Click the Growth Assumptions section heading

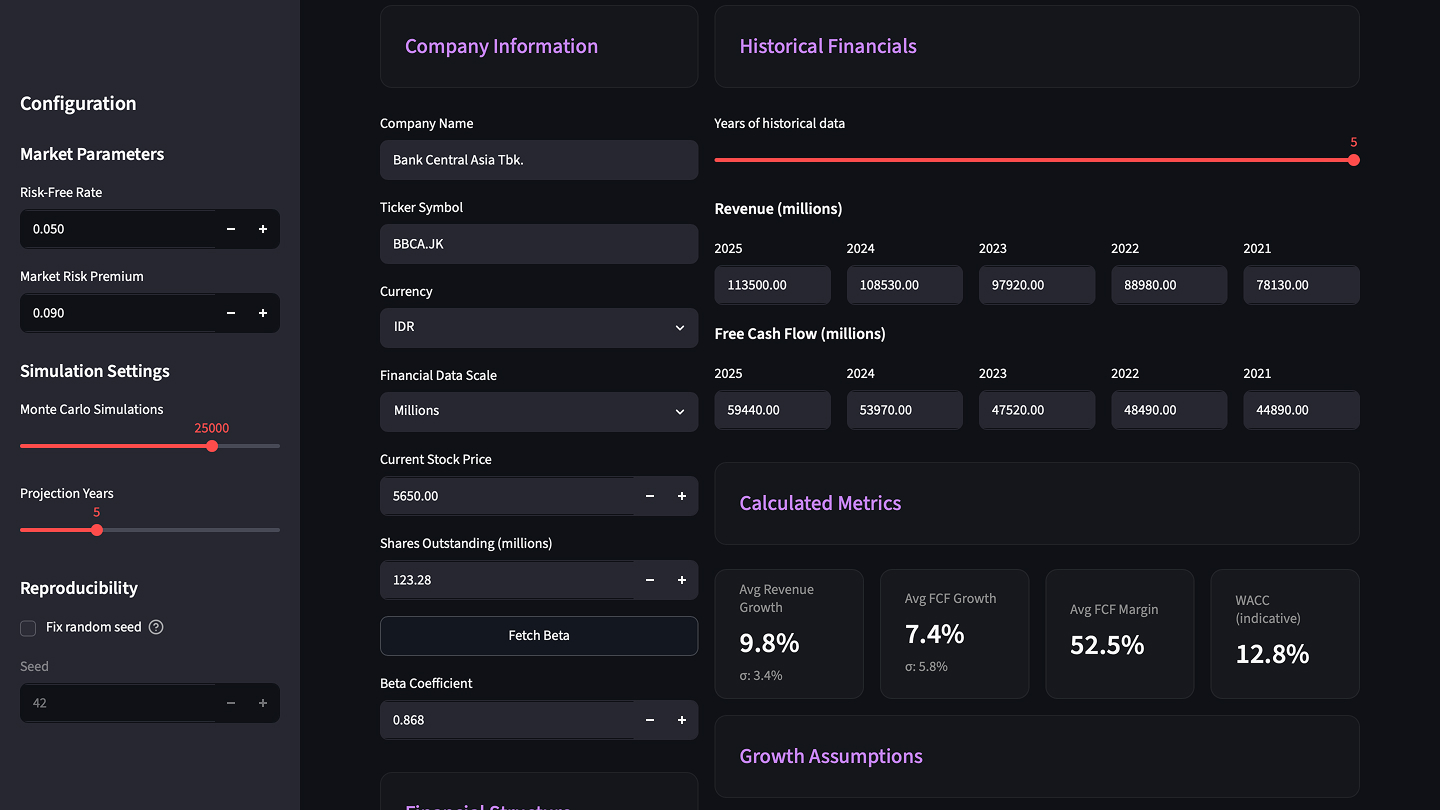pos(831,756)
